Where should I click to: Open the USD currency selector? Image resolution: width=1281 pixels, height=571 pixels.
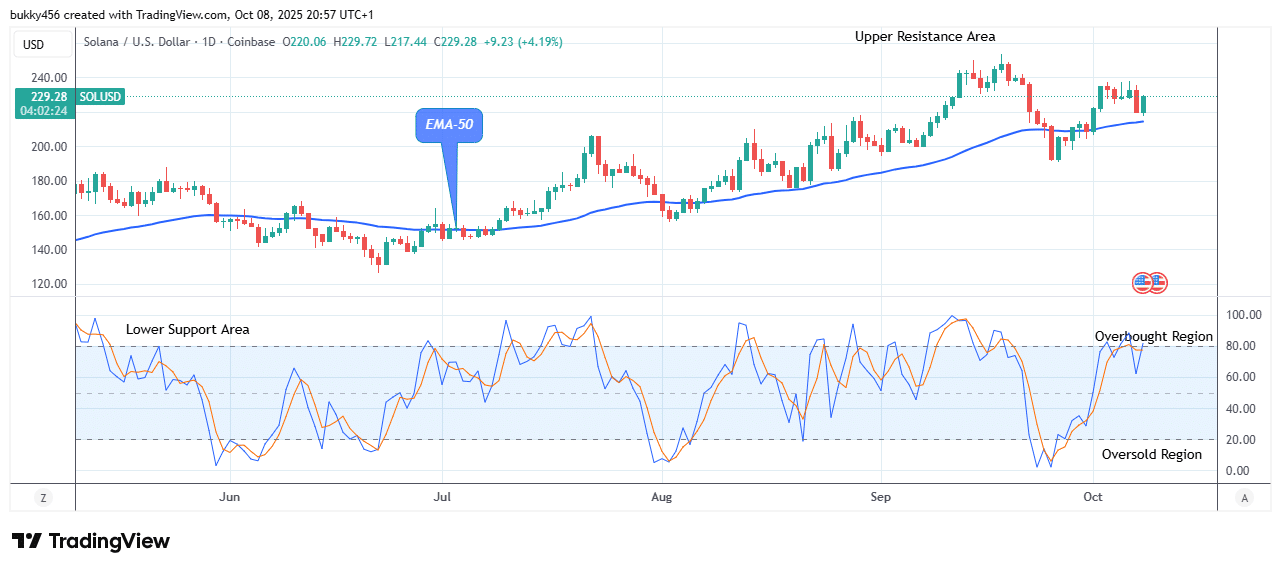click(34, 44)
